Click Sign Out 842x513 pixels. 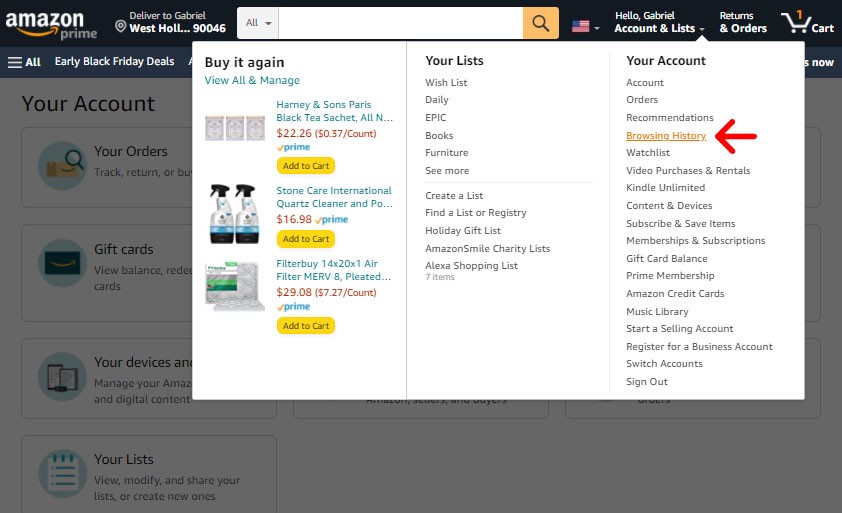click(x=647, y=381)
